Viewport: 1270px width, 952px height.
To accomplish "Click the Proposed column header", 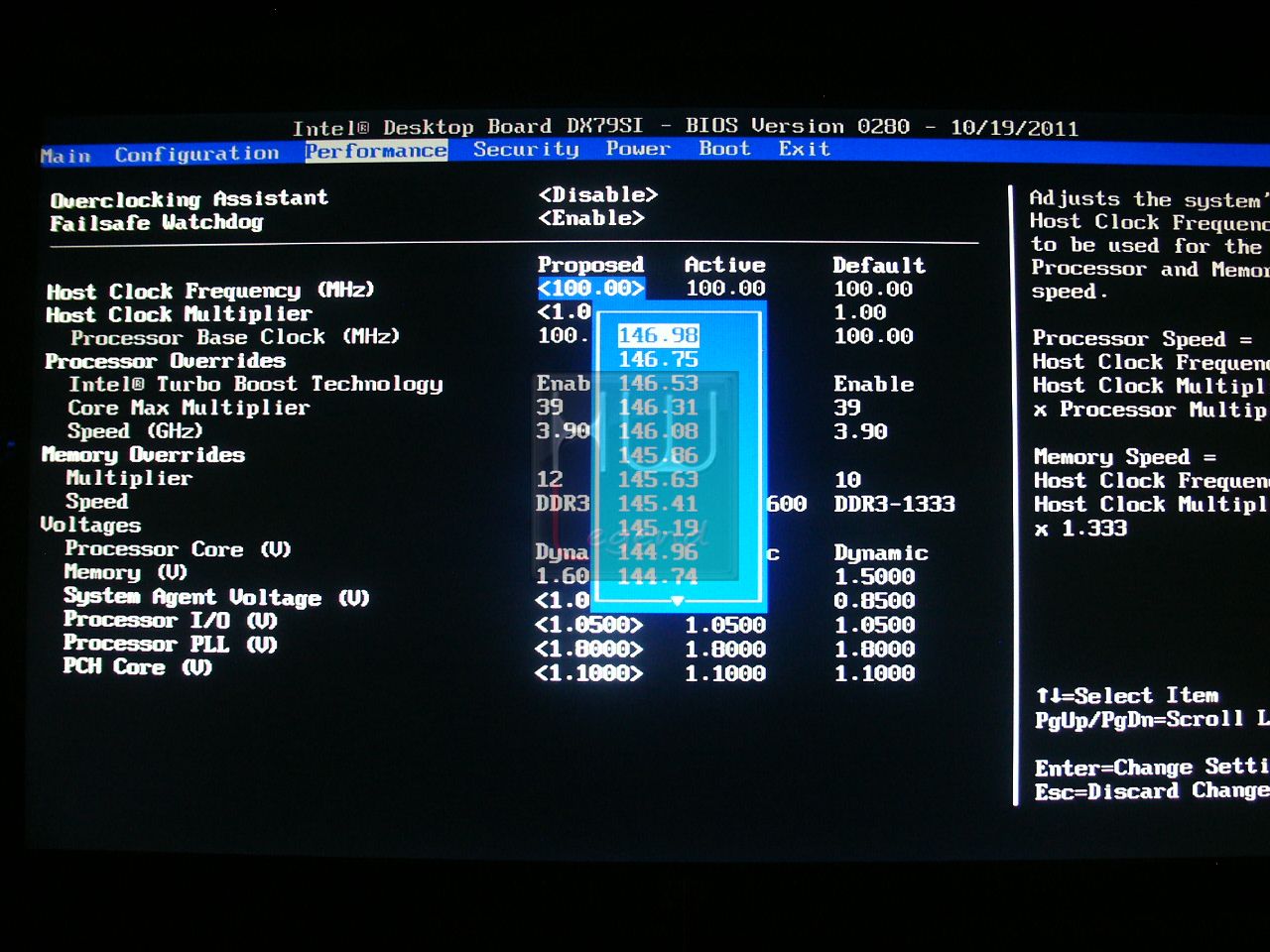I will pyautogui.click(x=590, y=265).
